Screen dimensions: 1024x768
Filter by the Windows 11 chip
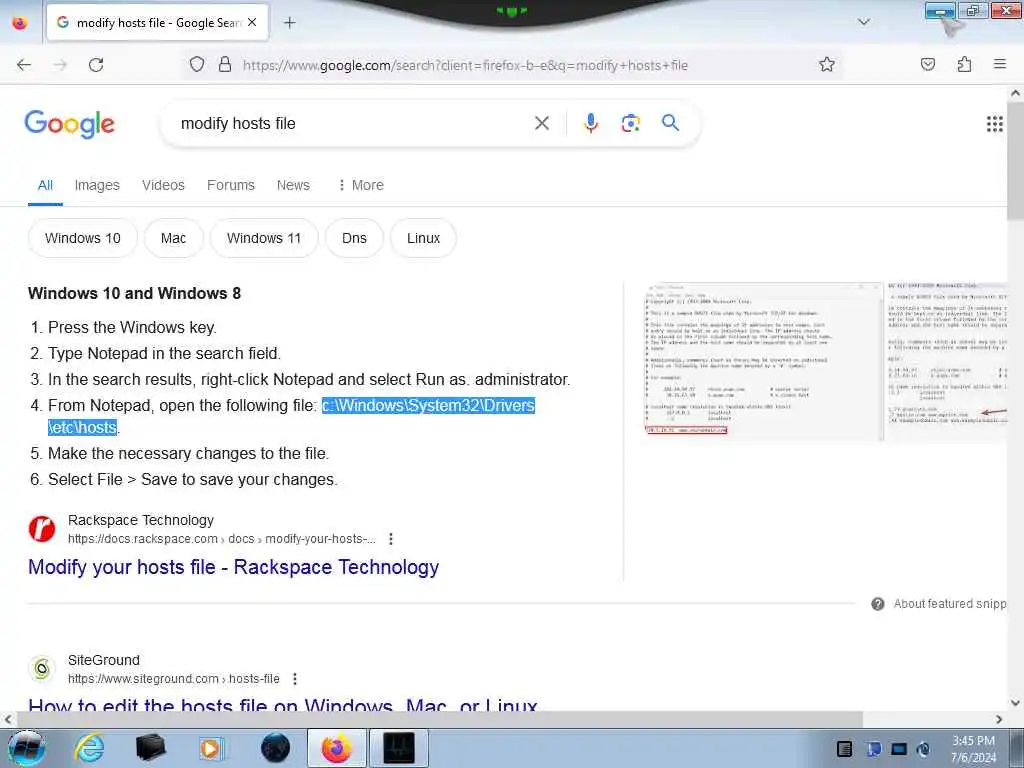coord(264,238)
